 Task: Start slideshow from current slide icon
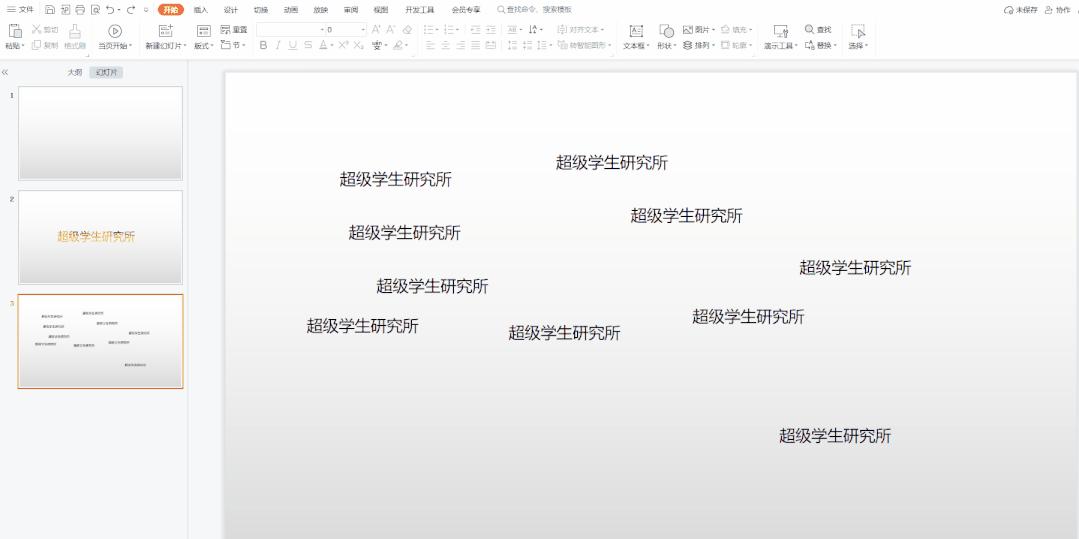click(115, 31)
